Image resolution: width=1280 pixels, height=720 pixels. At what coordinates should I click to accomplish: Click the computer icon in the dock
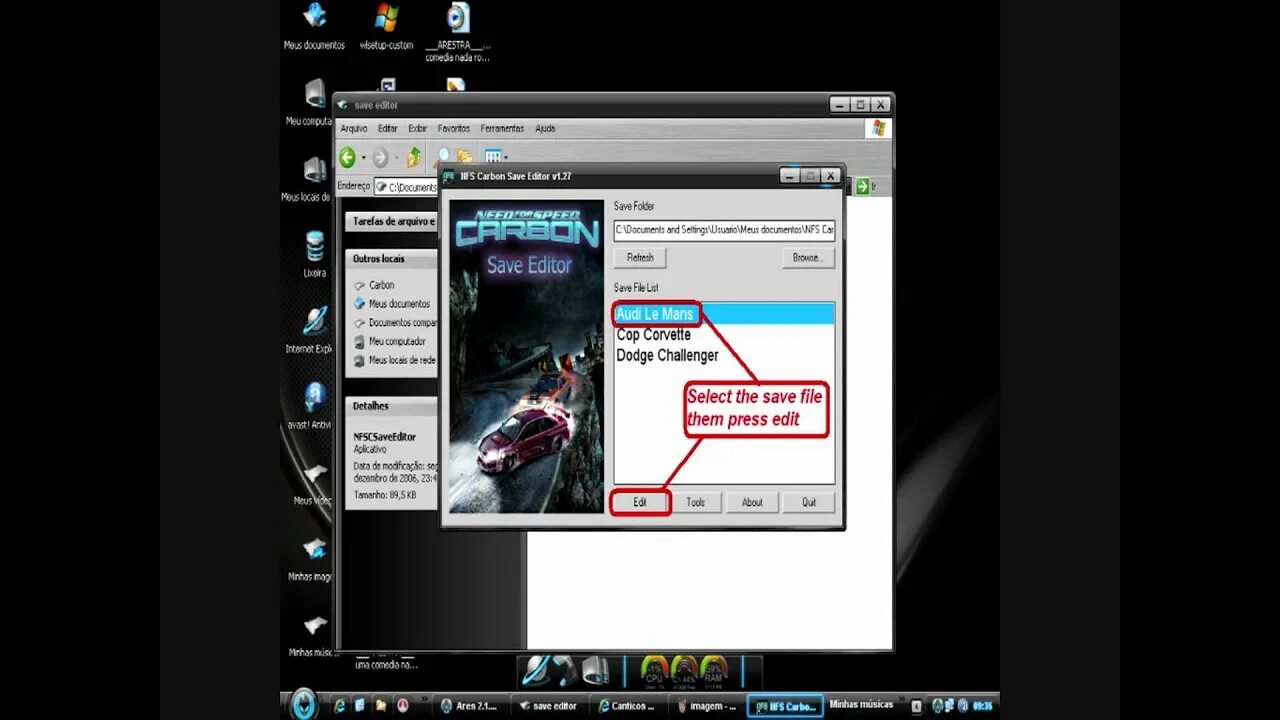coord(596,670)
